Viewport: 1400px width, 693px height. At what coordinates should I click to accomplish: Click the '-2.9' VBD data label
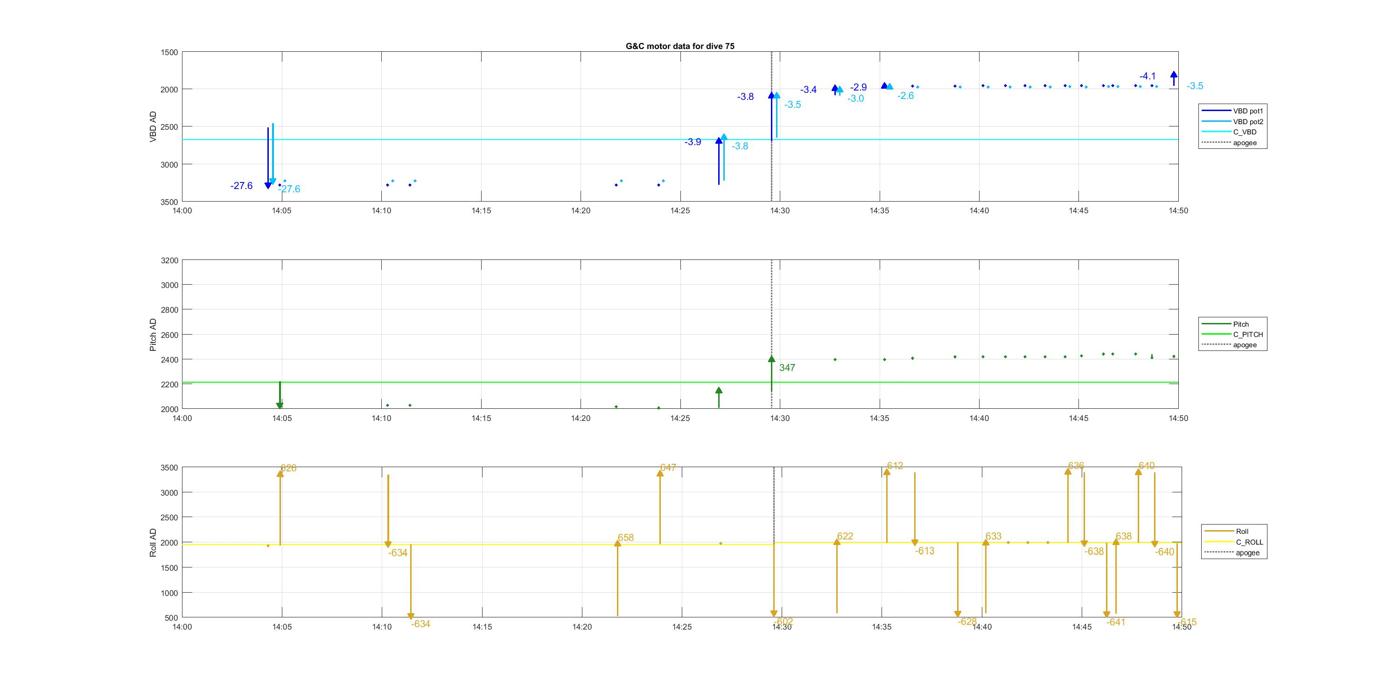click(859, 87)
